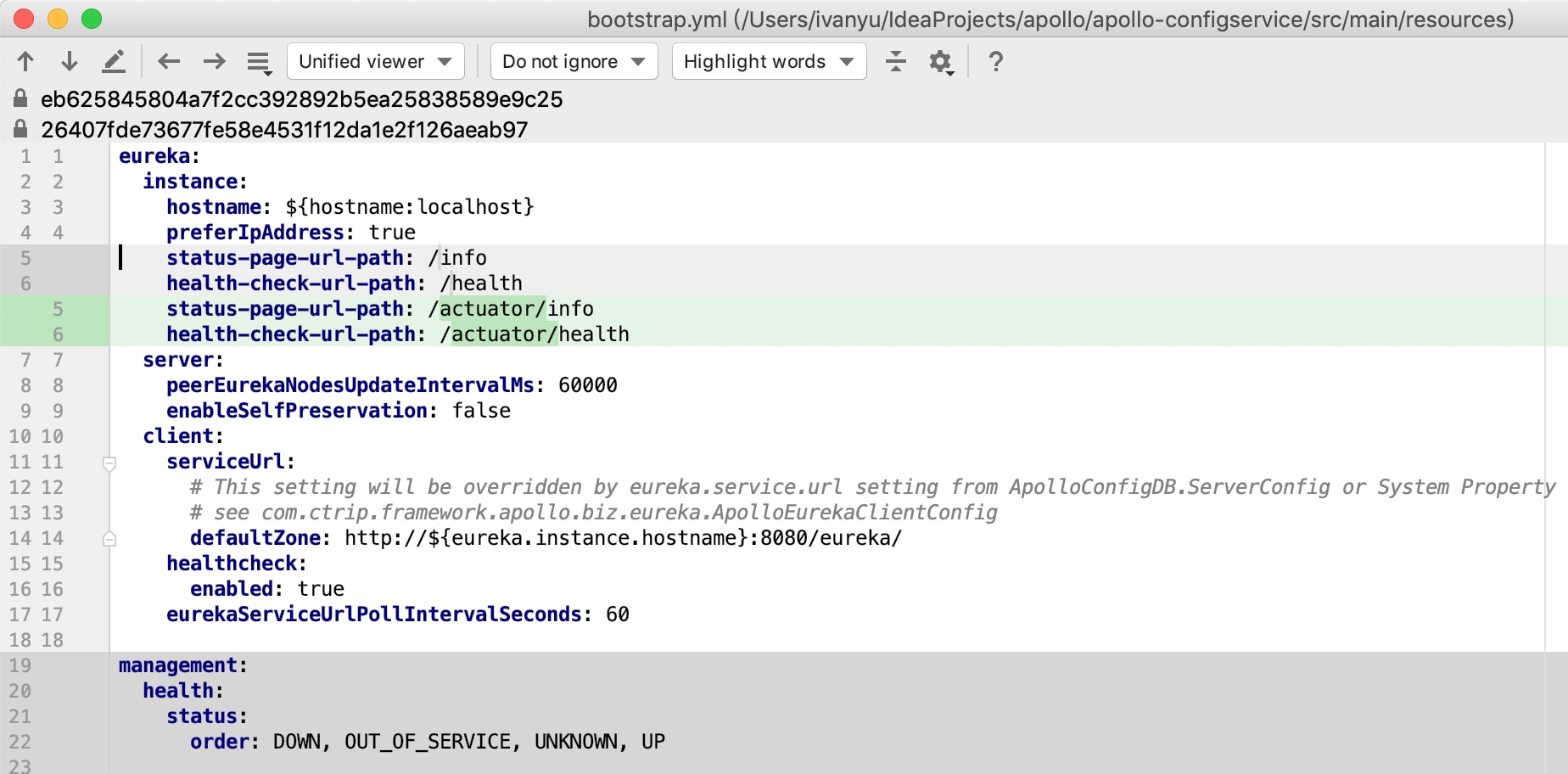This screenshot has height=774, width=1568.
Task: Open the compare contents lines icon
Action: 257,60
